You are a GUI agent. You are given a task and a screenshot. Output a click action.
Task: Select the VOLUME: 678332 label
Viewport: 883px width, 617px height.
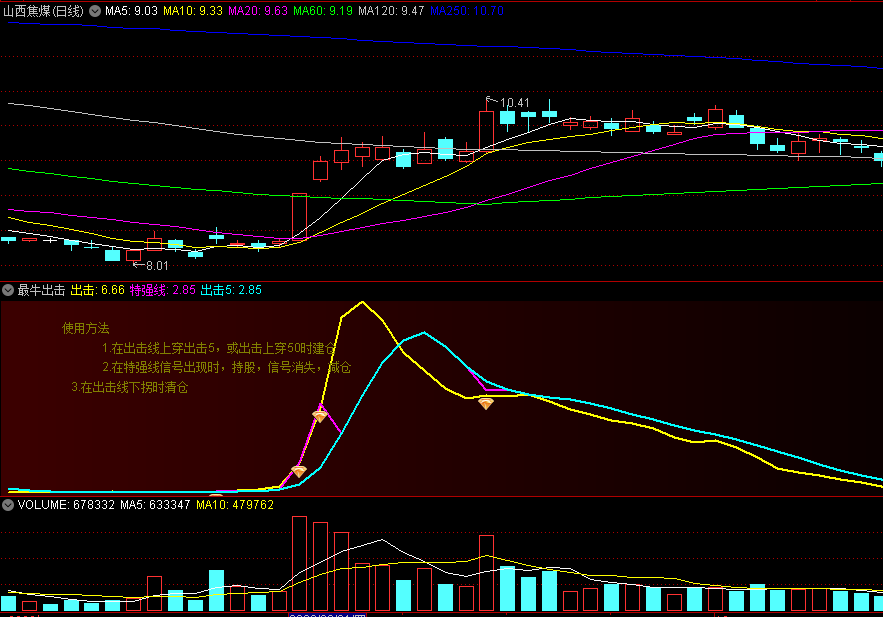tap(66, 504)
